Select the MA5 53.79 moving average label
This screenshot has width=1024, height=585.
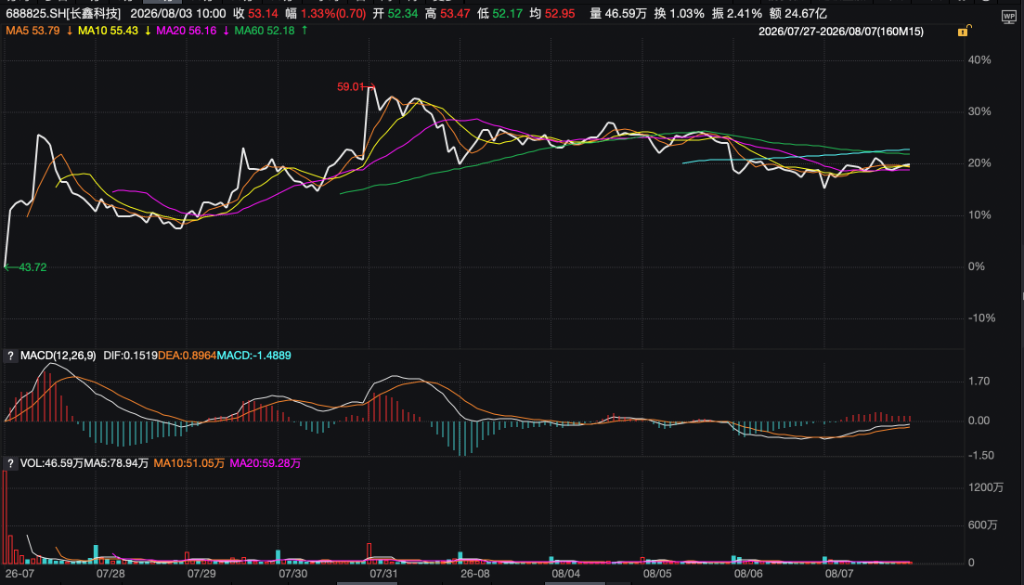pyautogui.click(x=33, y=31)
